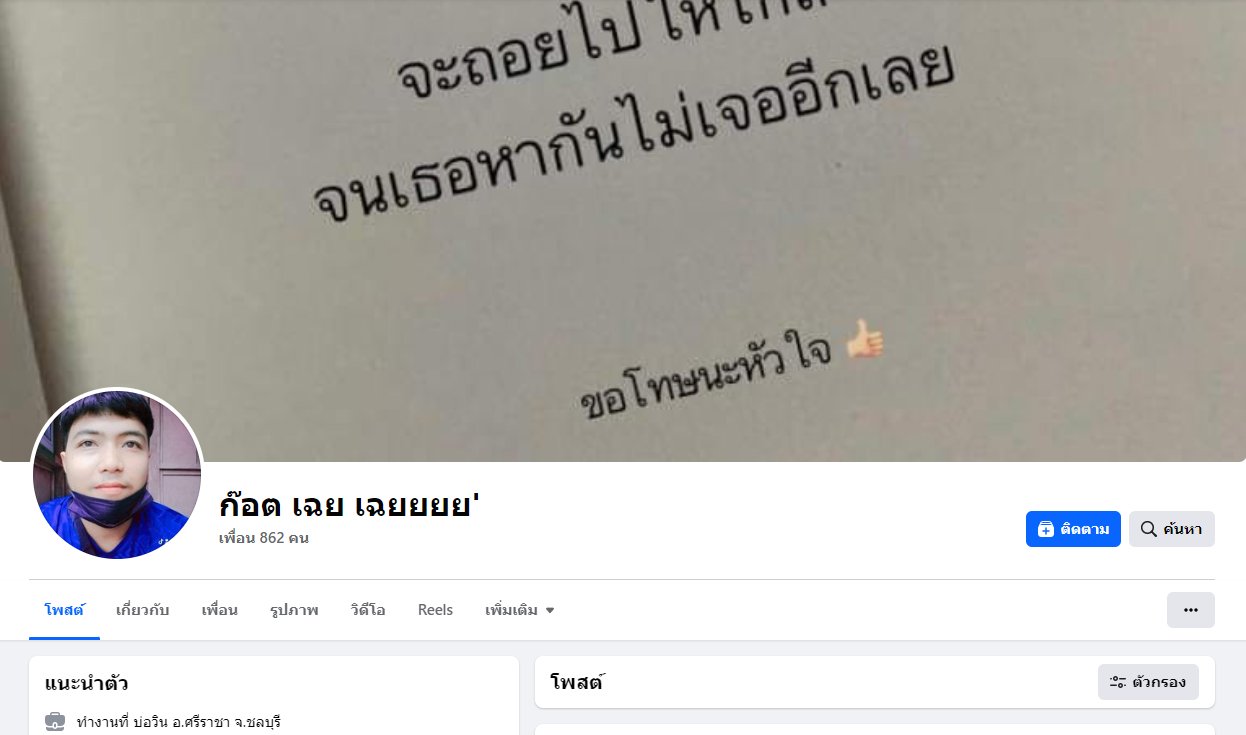The image size is (1246, 735).
Task: Click the follow icon in the ติดตาม button
Action: coord(1046,529)
